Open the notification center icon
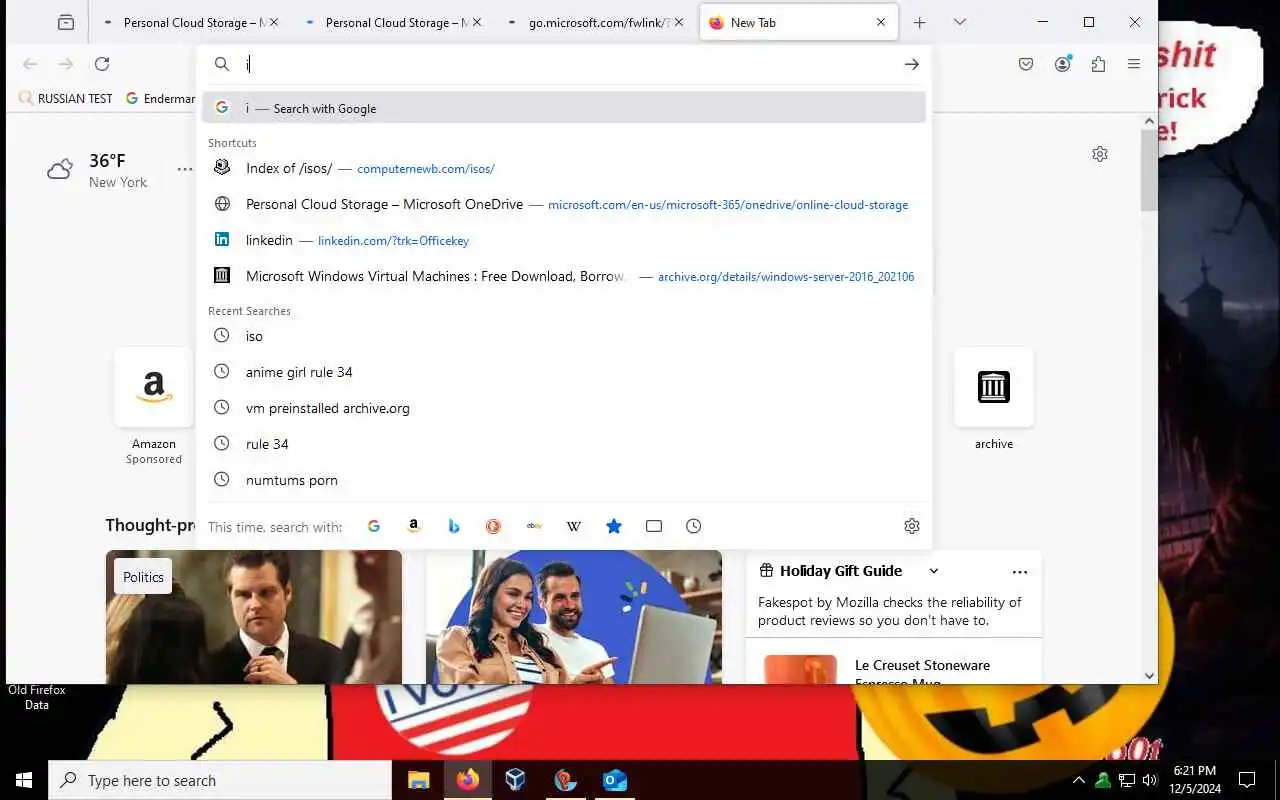Screen dimensions: 1280x800 [x=1247, y=780]
